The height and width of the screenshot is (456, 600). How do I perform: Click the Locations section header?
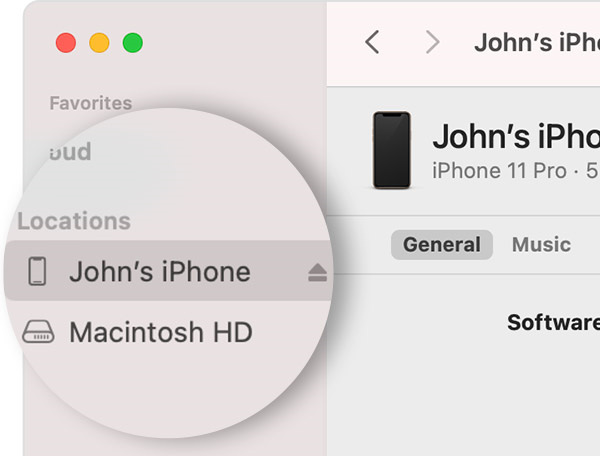tap(74, 221)
